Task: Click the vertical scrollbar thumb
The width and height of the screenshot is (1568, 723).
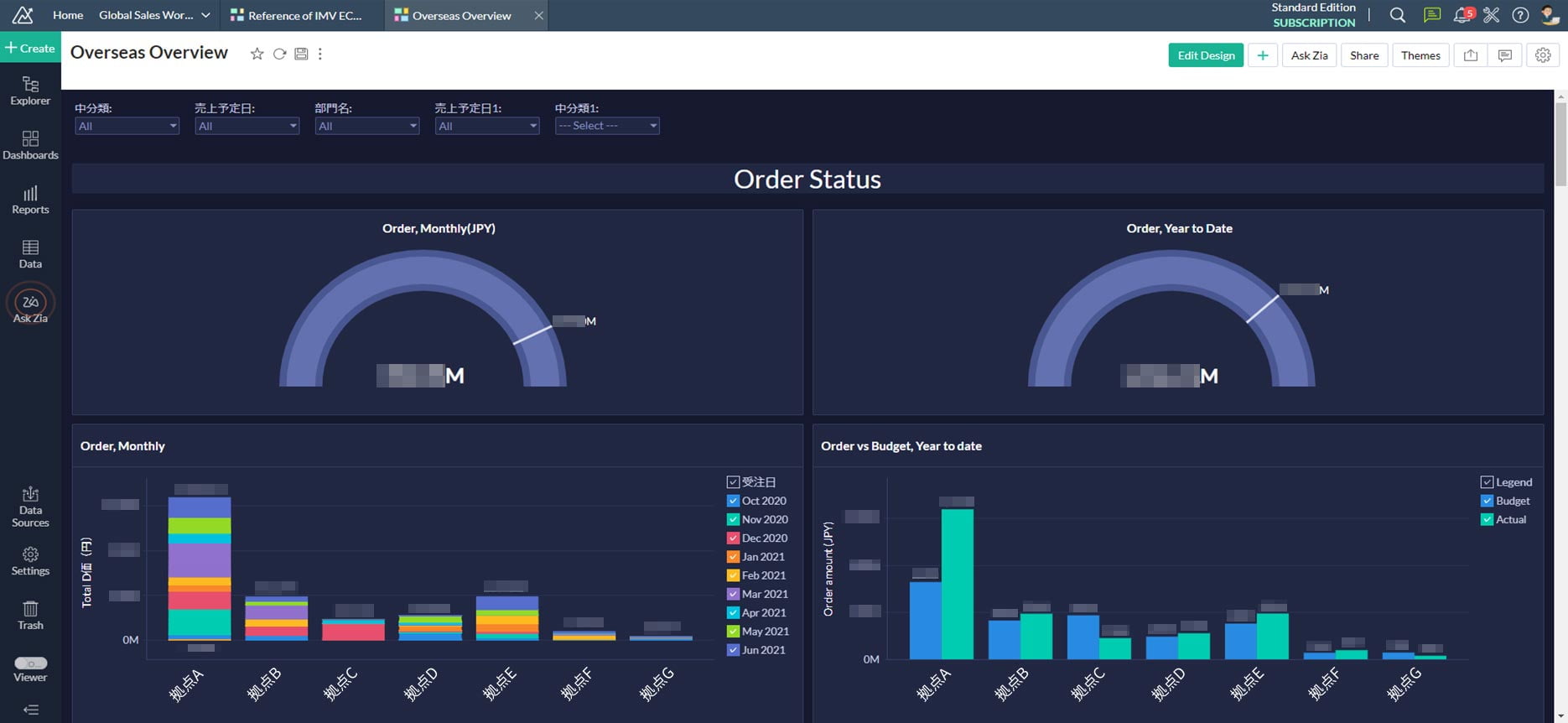Action: click(x=1560, y=144)
